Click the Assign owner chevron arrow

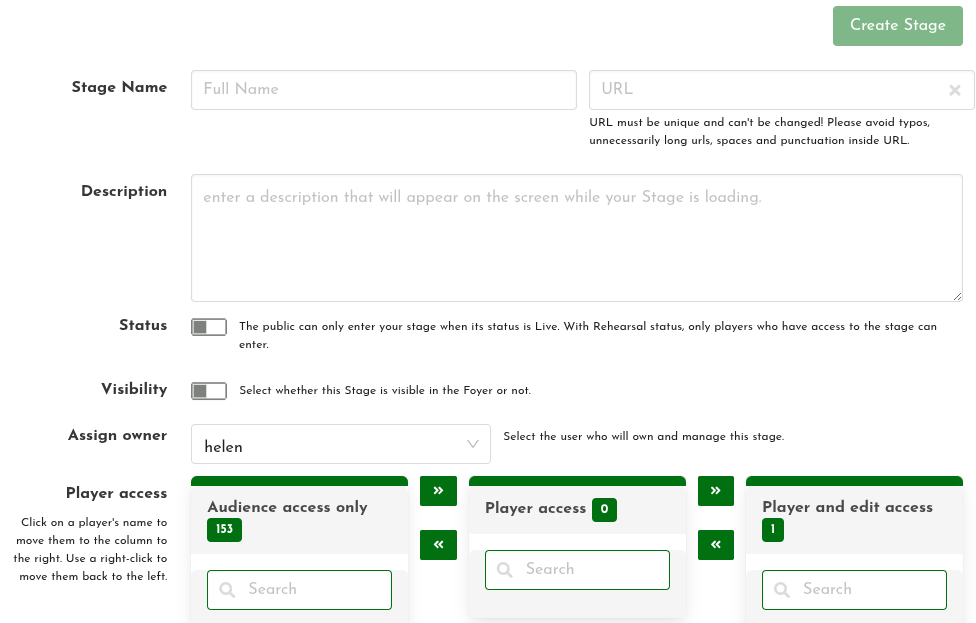(473, 445)
